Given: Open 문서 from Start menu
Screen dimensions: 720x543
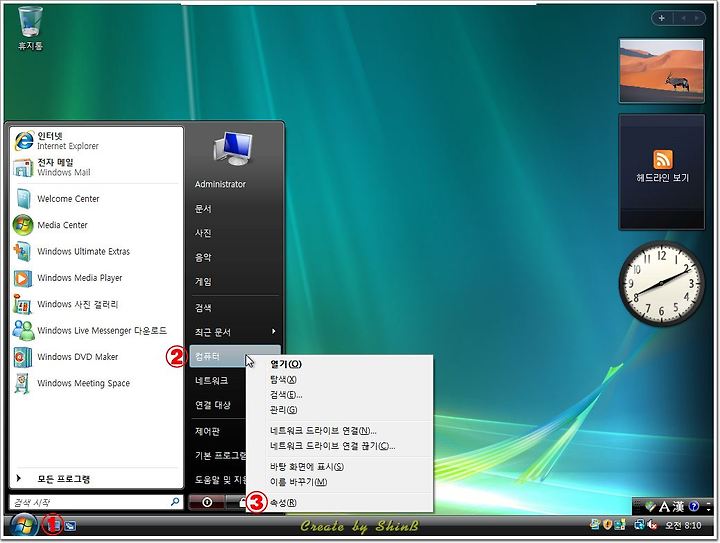Looking at the screenshot, I should click(235, 209).
